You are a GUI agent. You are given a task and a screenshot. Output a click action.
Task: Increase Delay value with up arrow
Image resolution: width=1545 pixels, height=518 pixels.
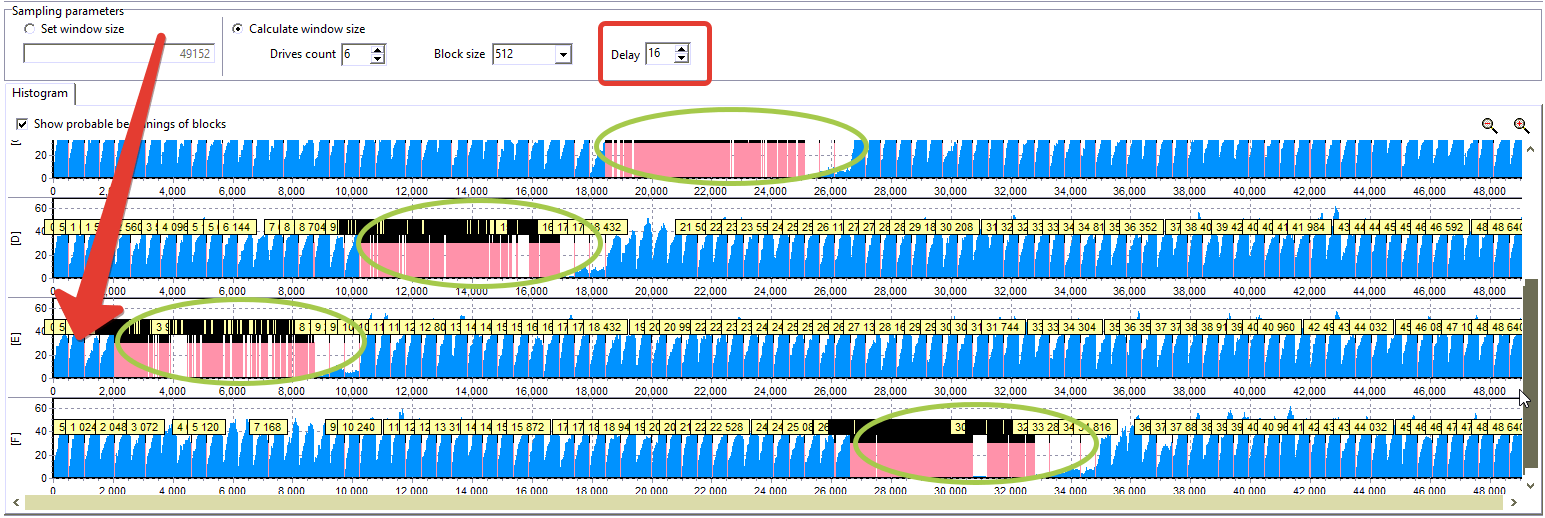click(x=681, y=49)
